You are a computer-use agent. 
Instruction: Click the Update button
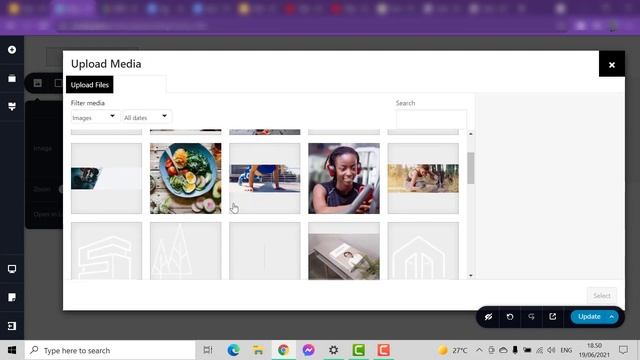click(589, 317)
